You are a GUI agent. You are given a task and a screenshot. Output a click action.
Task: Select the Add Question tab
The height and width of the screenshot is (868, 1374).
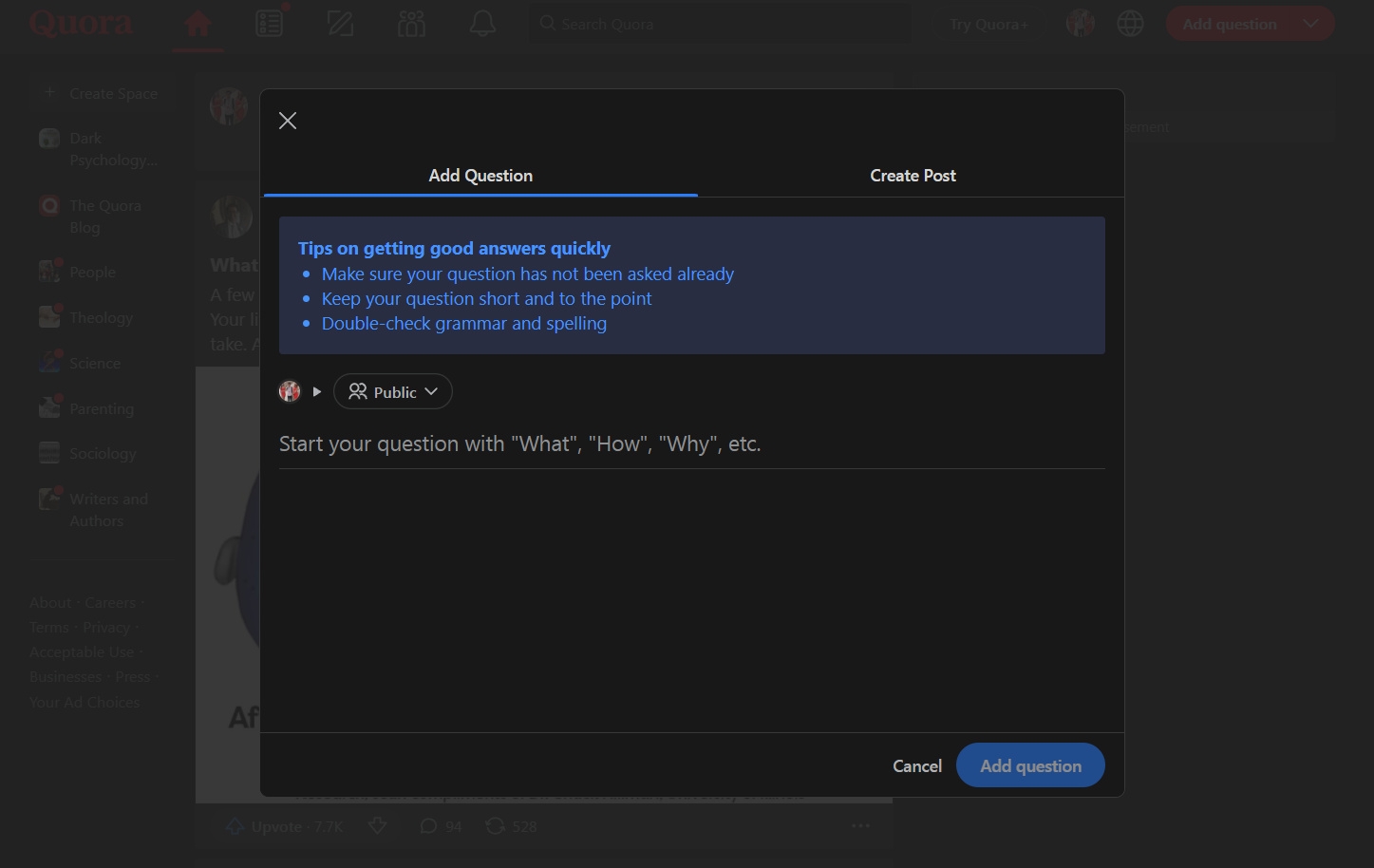tap(480, 176)
